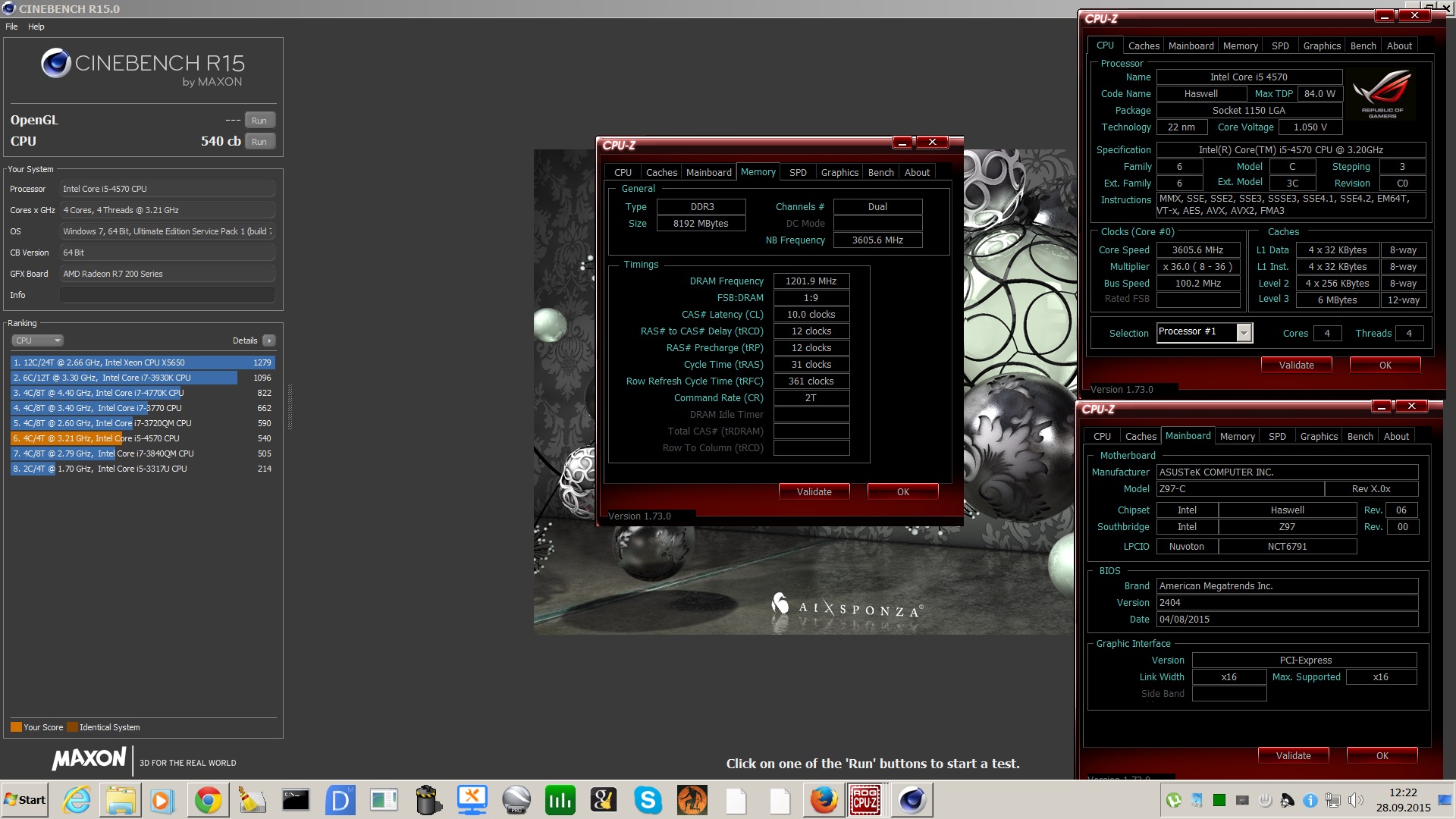
Task: Grab the panel splitter handle in Cinebench
Action: (x=290, y=407)
